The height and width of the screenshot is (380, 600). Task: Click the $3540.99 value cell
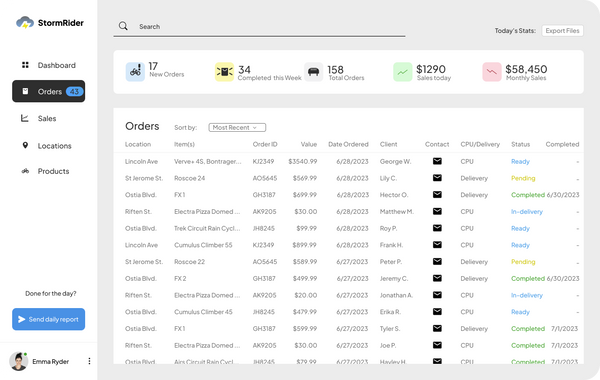[303, 161]
